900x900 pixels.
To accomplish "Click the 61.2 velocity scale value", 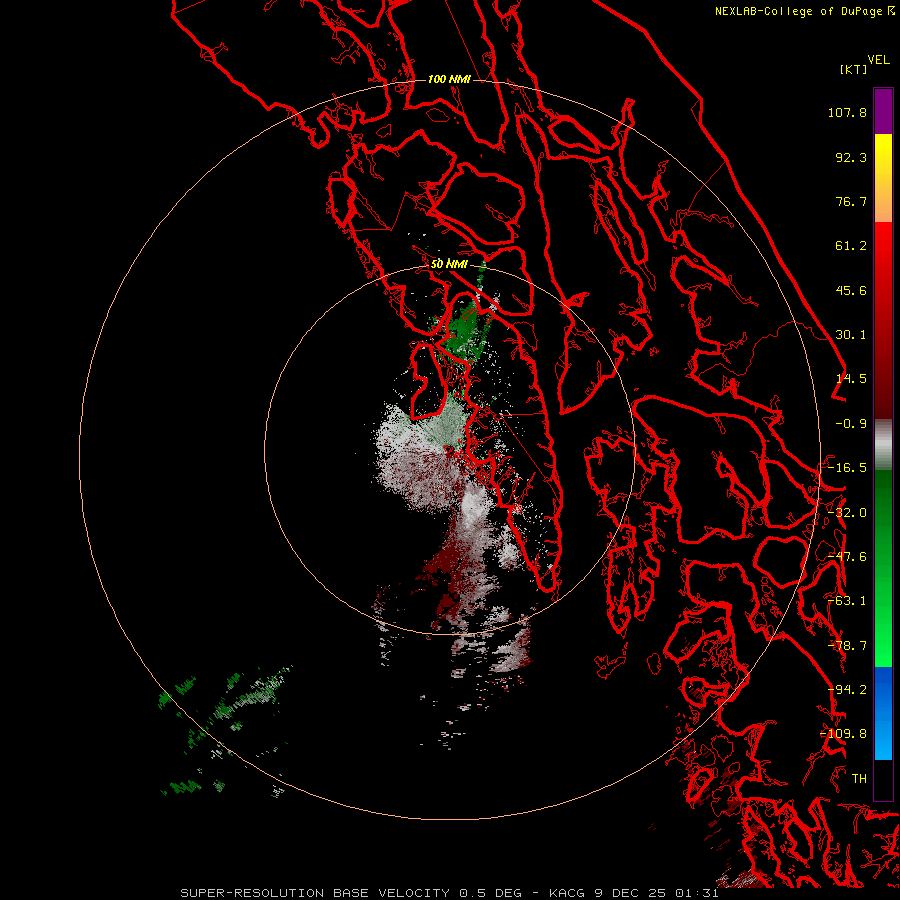I will (x=851, y=246).
